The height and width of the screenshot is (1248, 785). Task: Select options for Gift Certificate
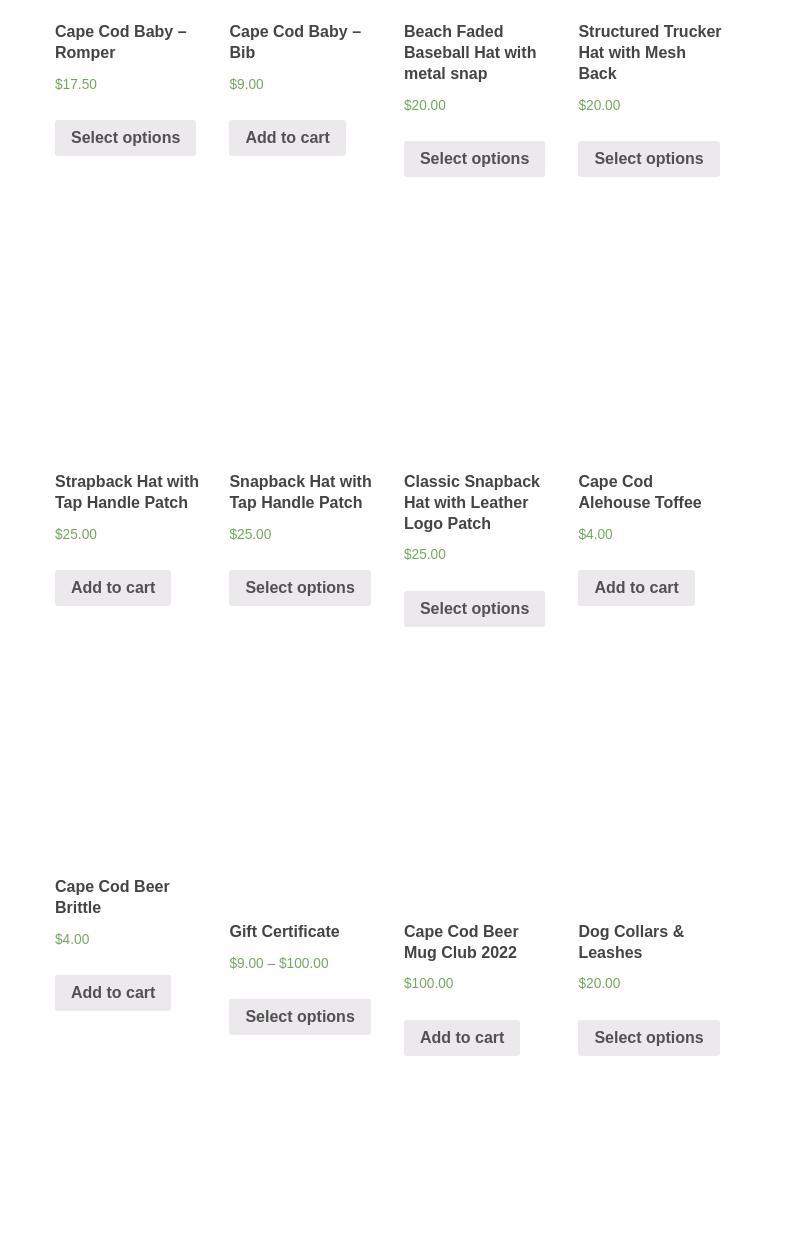299,1017
